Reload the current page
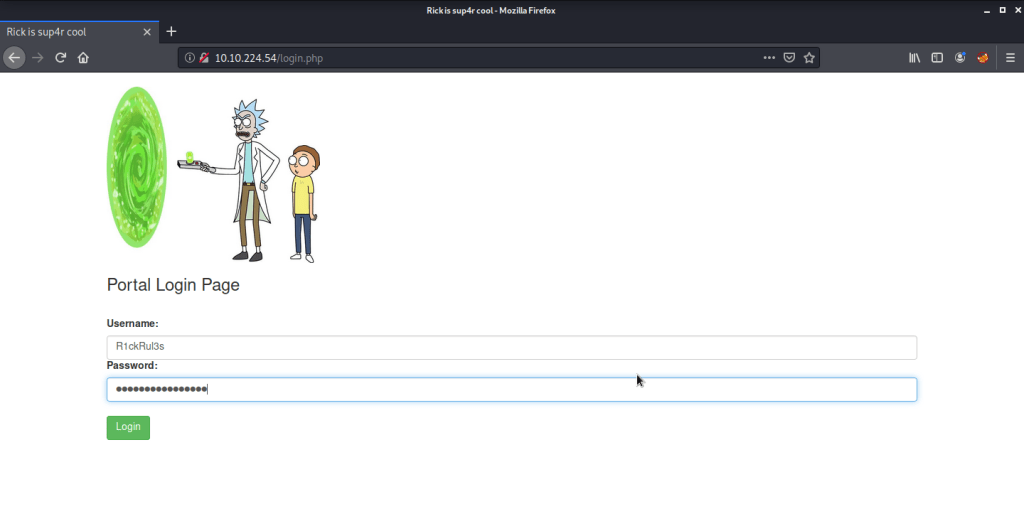1024x531 pixels. click(x=61, y=58)
